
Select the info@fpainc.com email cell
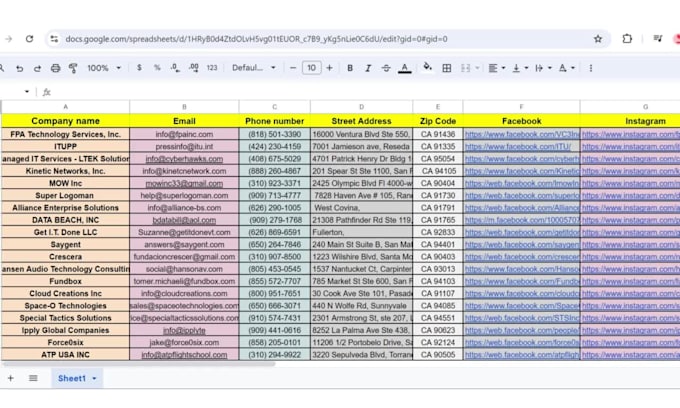184,134
